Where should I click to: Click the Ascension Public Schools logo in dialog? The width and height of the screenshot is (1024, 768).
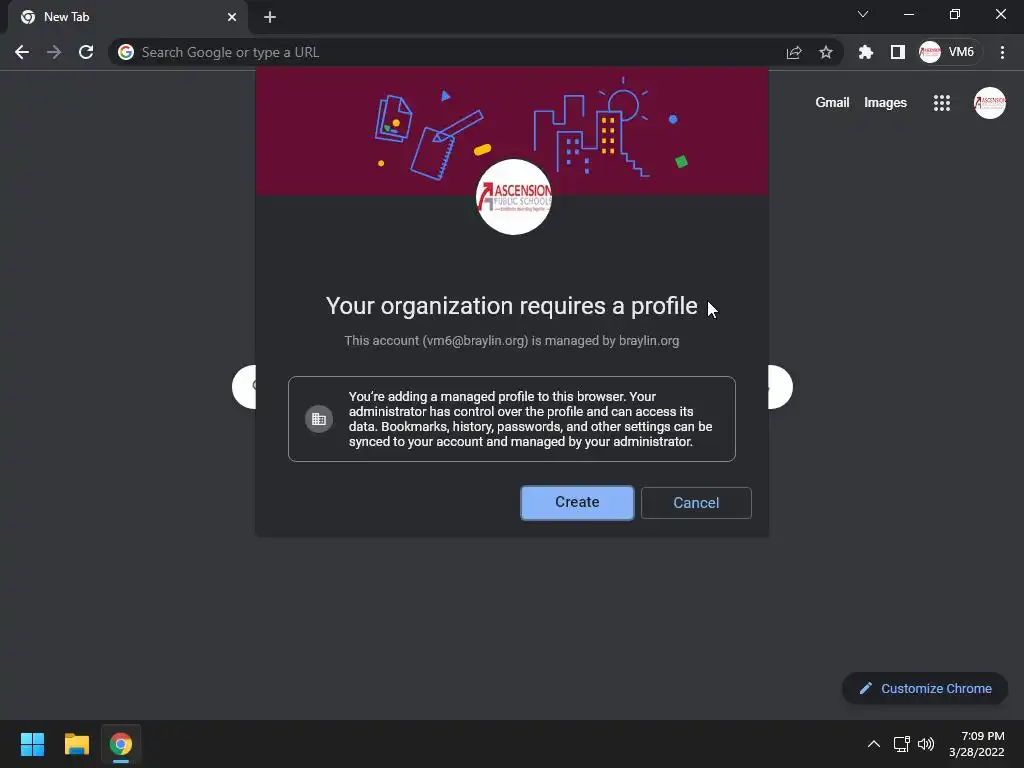(x=514, y=197)
